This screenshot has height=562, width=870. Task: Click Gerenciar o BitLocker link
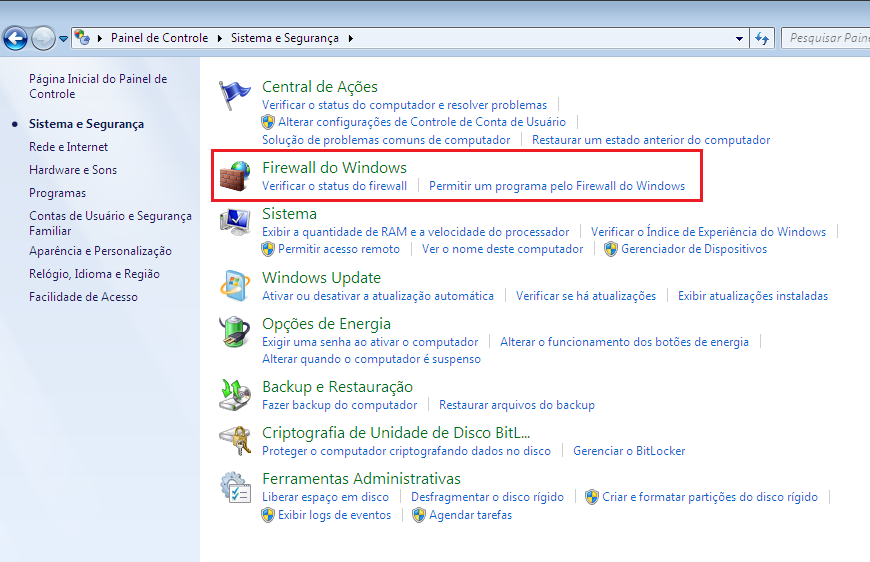pyautogui.click(x=629, y=451)
